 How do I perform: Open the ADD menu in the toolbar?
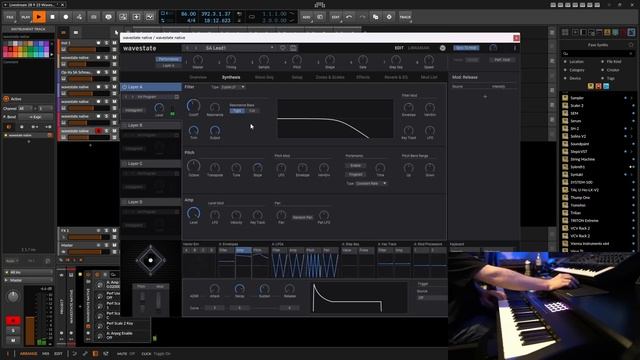click(x=306, y=17)
